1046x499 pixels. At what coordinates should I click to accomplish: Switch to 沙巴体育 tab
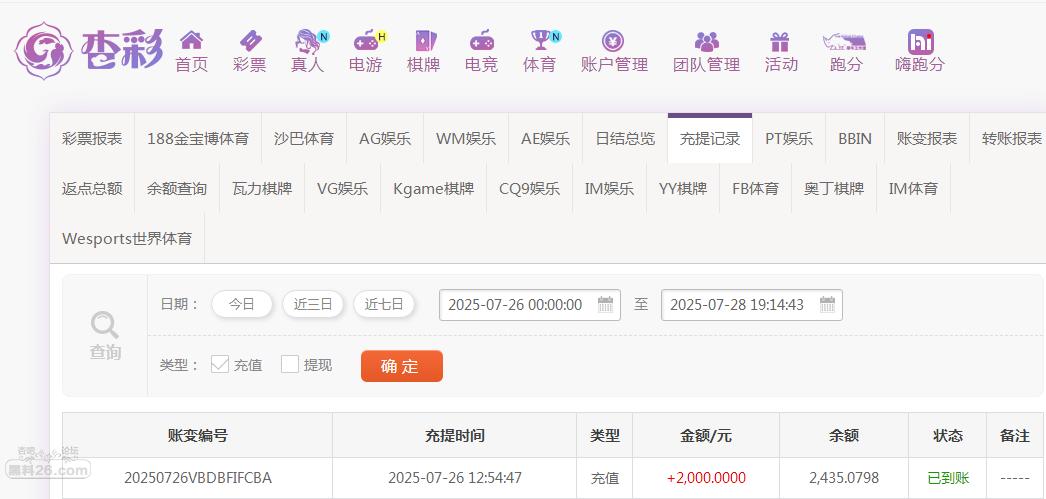coord(304,139)
